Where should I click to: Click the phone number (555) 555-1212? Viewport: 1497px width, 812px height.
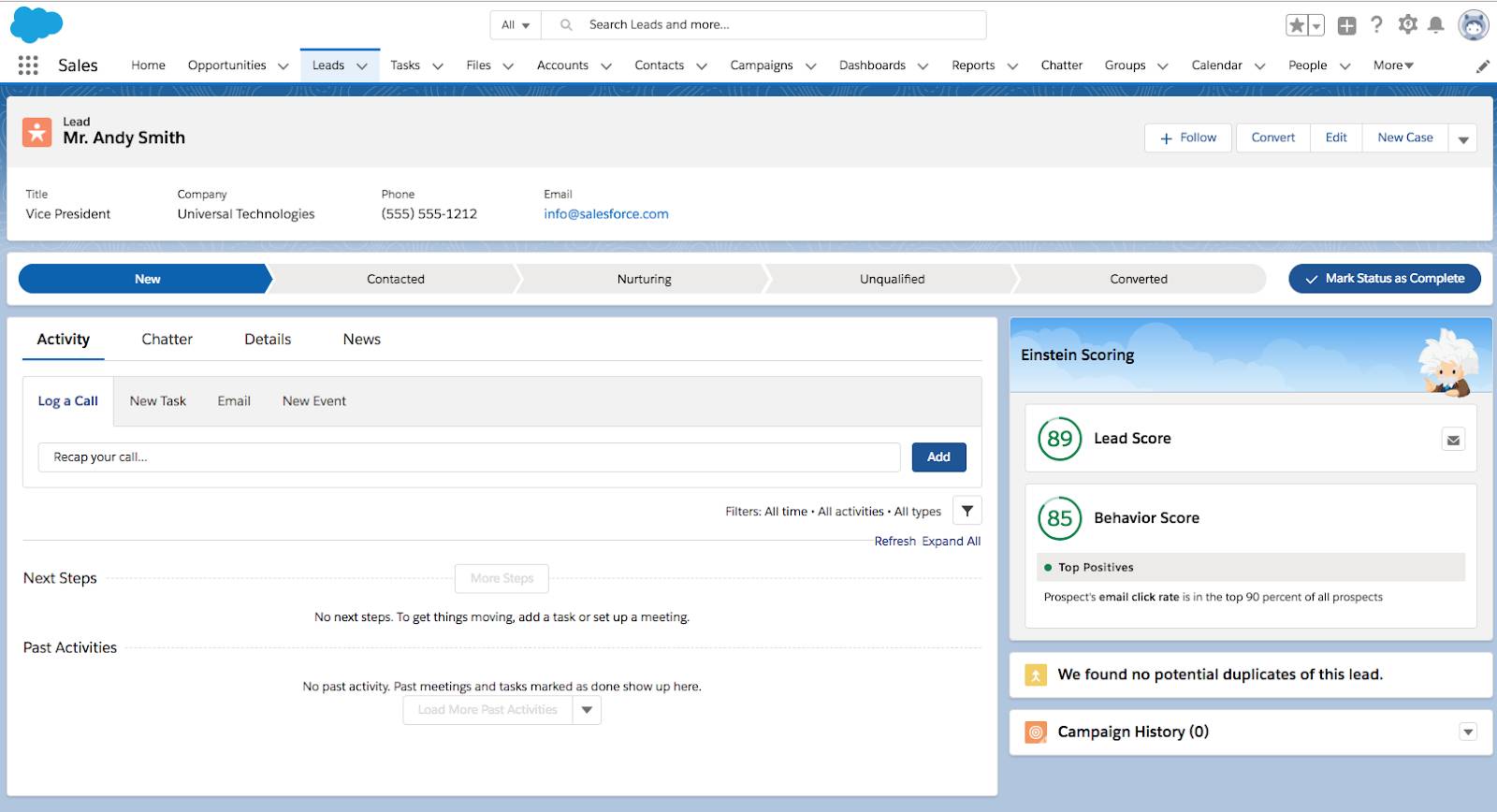[x=429, y=214]
